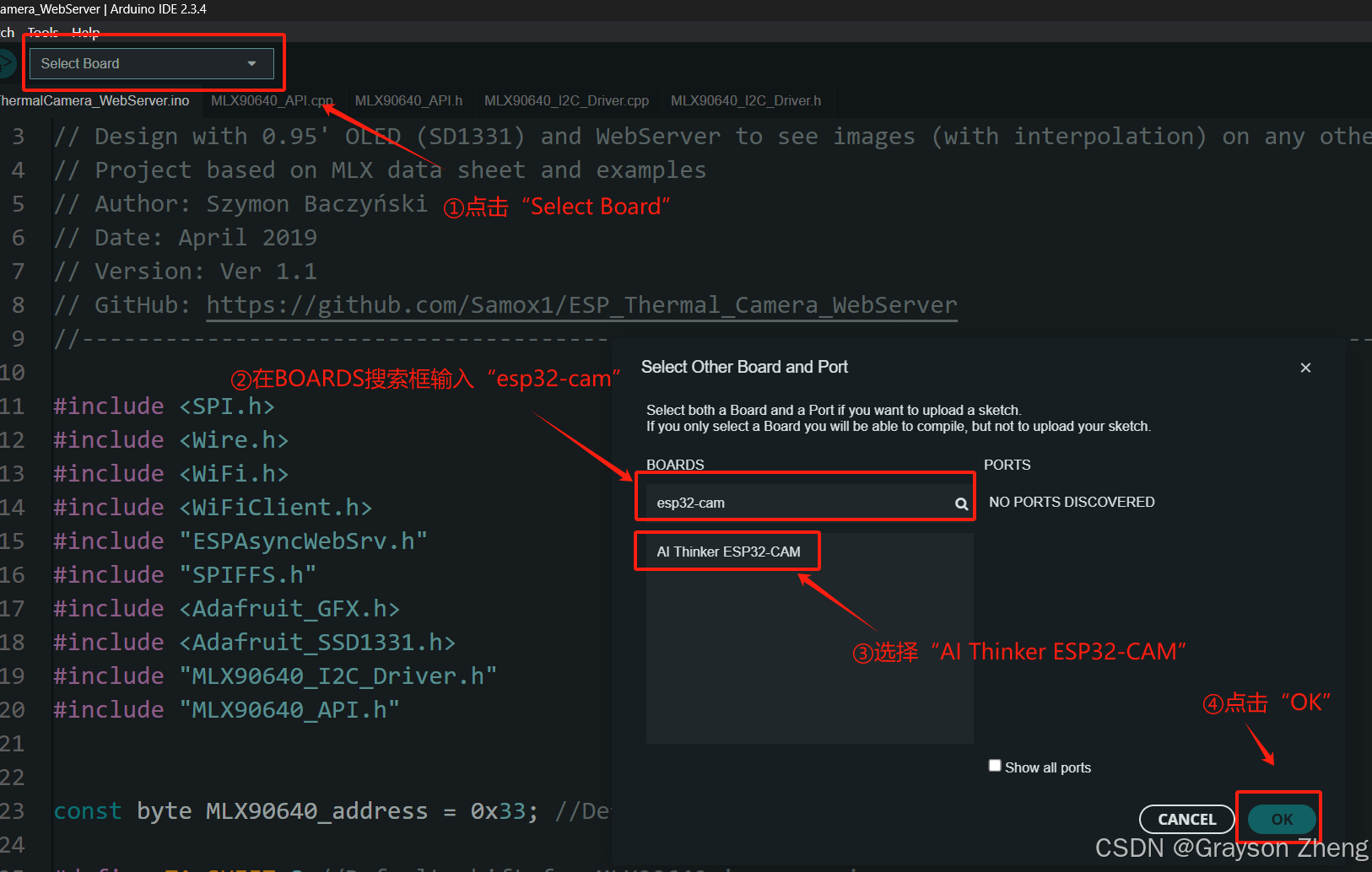Screen dimensions: 1372x872
Task: Switch to the MLX90640_API.cpp tab
Action: click(x=272, y=101)
